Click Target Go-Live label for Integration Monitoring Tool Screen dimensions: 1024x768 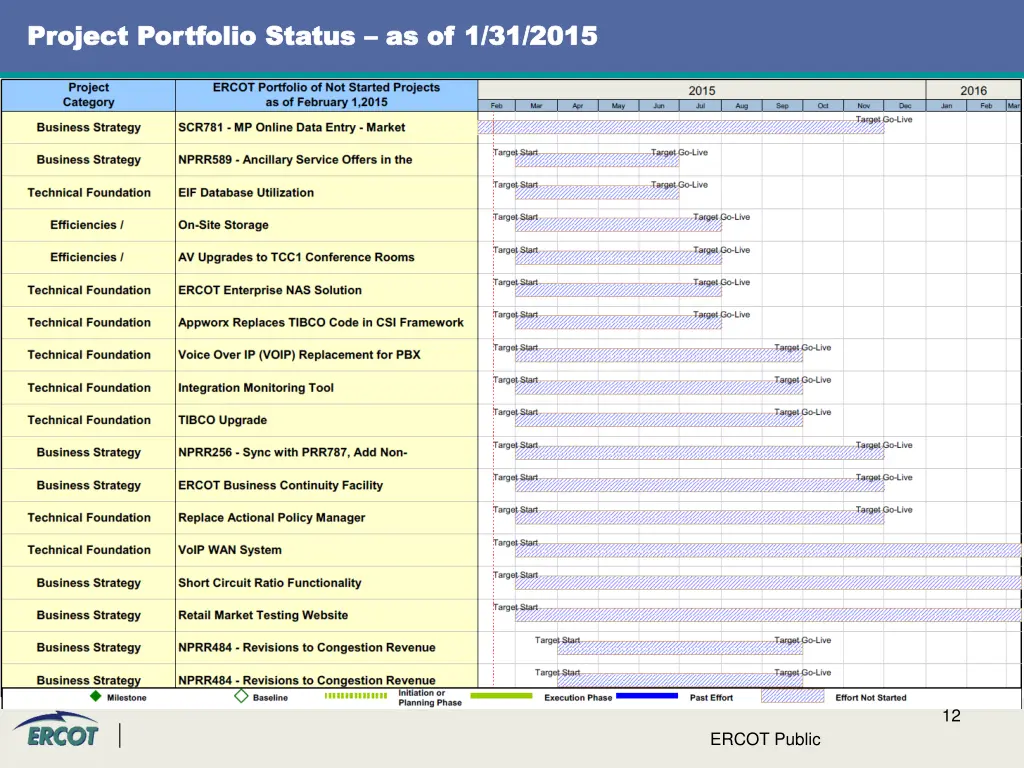803,379
